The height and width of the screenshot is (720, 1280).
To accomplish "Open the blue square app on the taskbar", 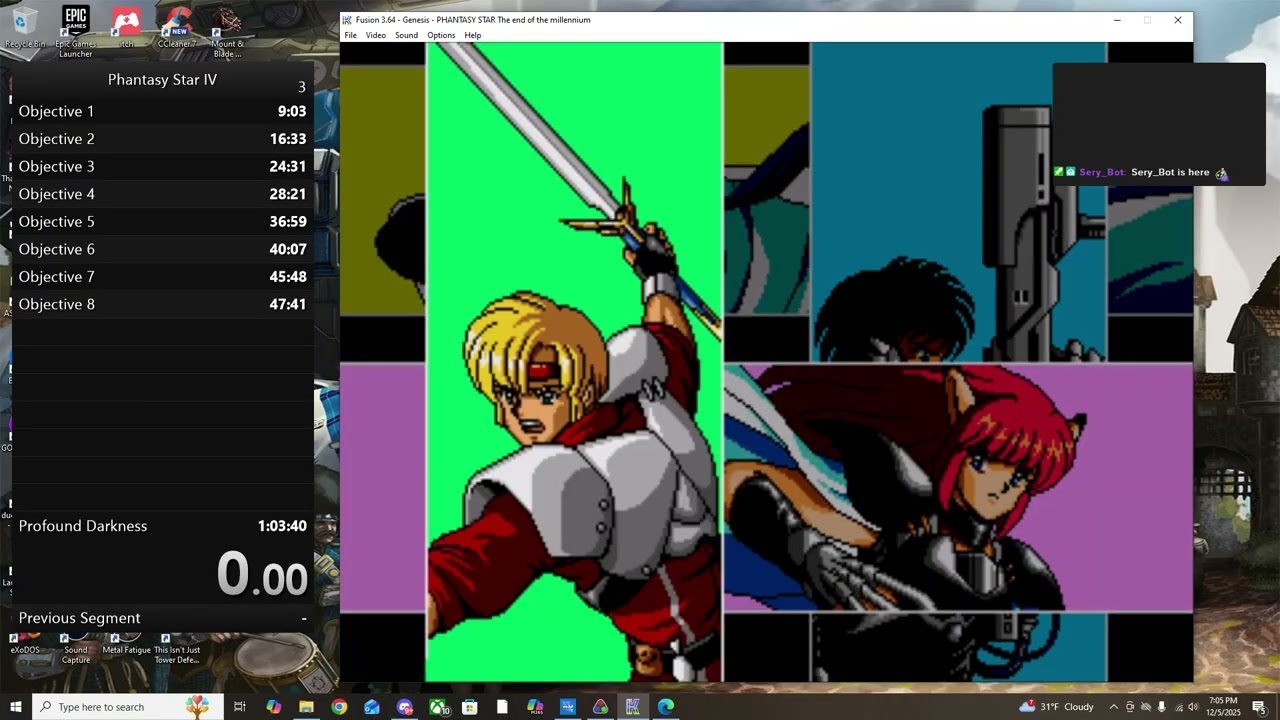I will [568, 707].
